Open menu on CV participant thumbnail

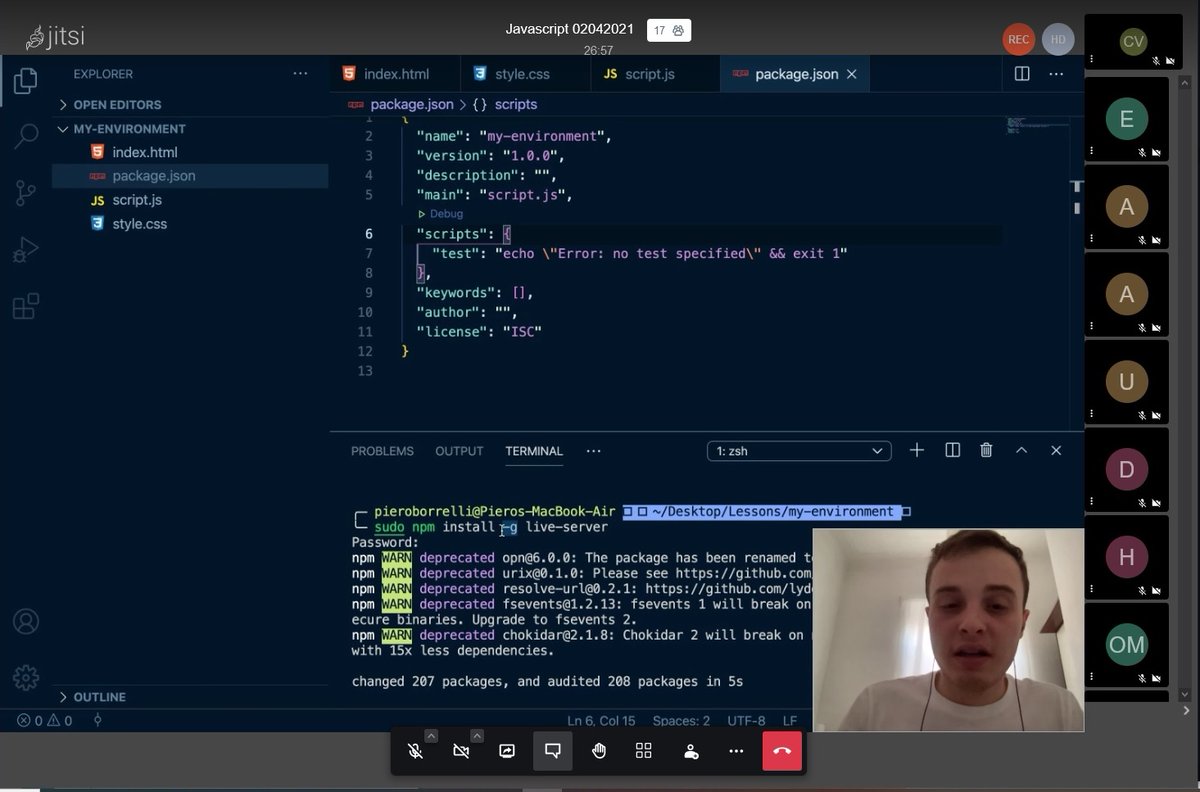(1091, 60)
